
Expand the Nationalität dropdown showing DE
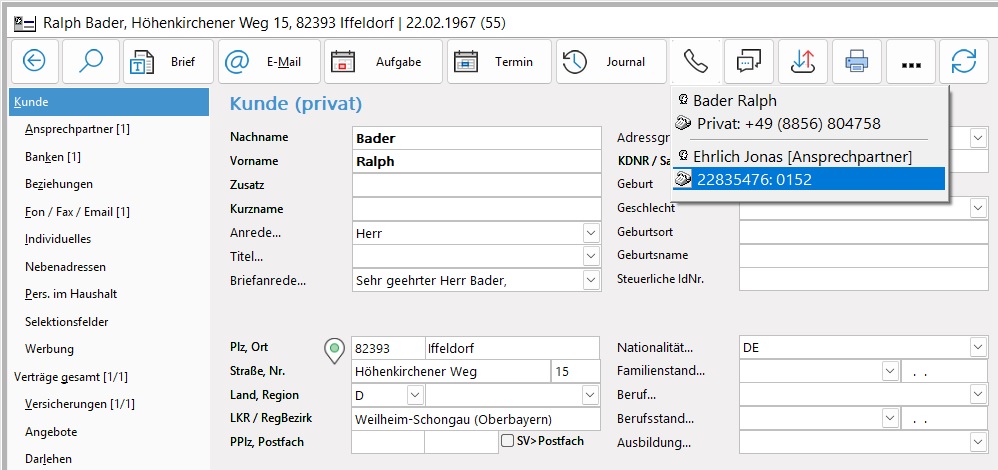click(977, 348)
